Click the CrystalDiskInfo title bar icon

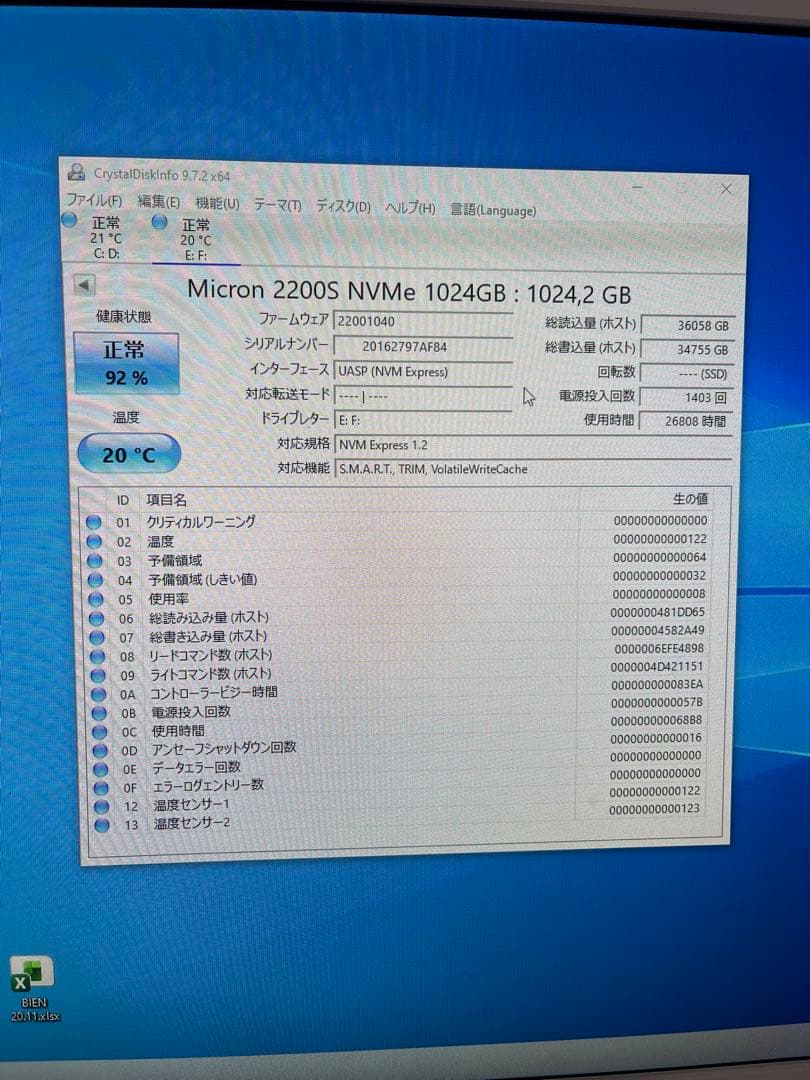76,172
